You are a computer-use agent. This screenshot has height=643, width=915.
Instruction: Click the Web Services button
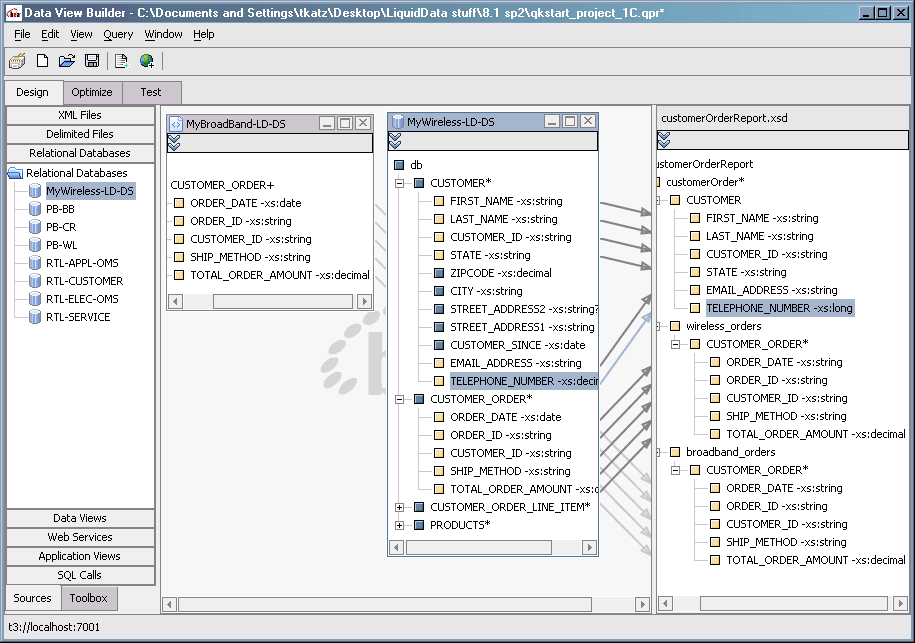coord(80,537)
